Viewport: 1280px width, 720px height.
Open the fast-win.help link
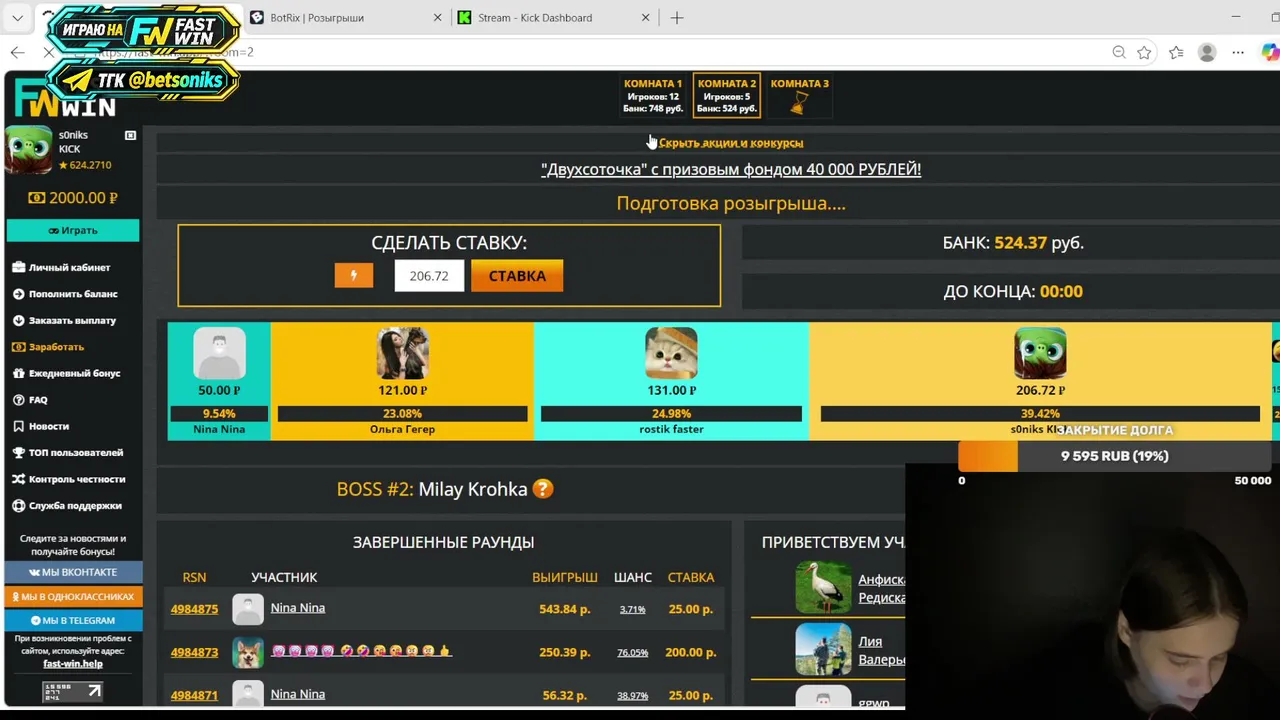click(73, 664)
